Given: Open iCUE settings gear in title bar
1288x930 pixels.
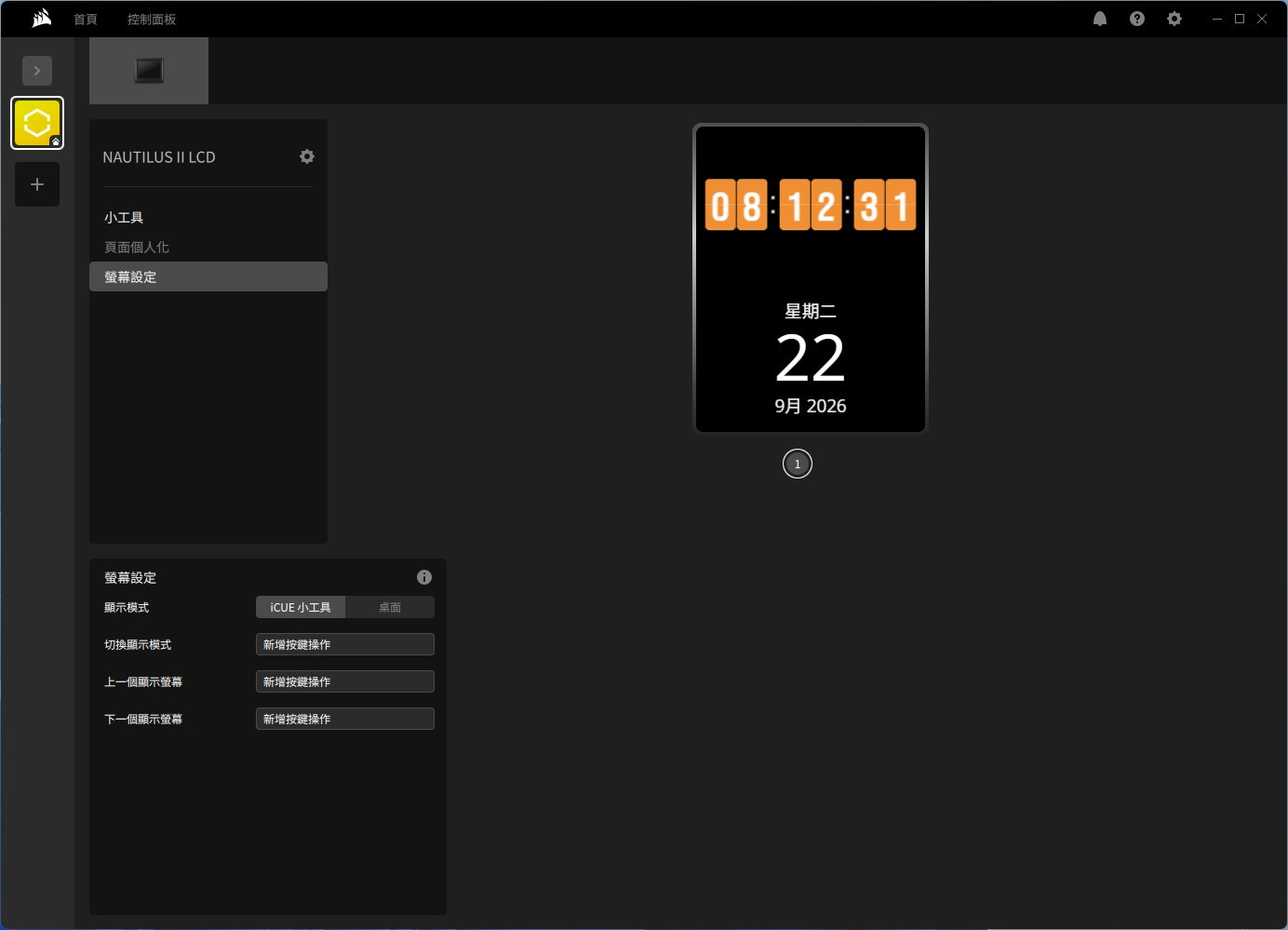Looking at the screenshot, I should click(1174, 19).
